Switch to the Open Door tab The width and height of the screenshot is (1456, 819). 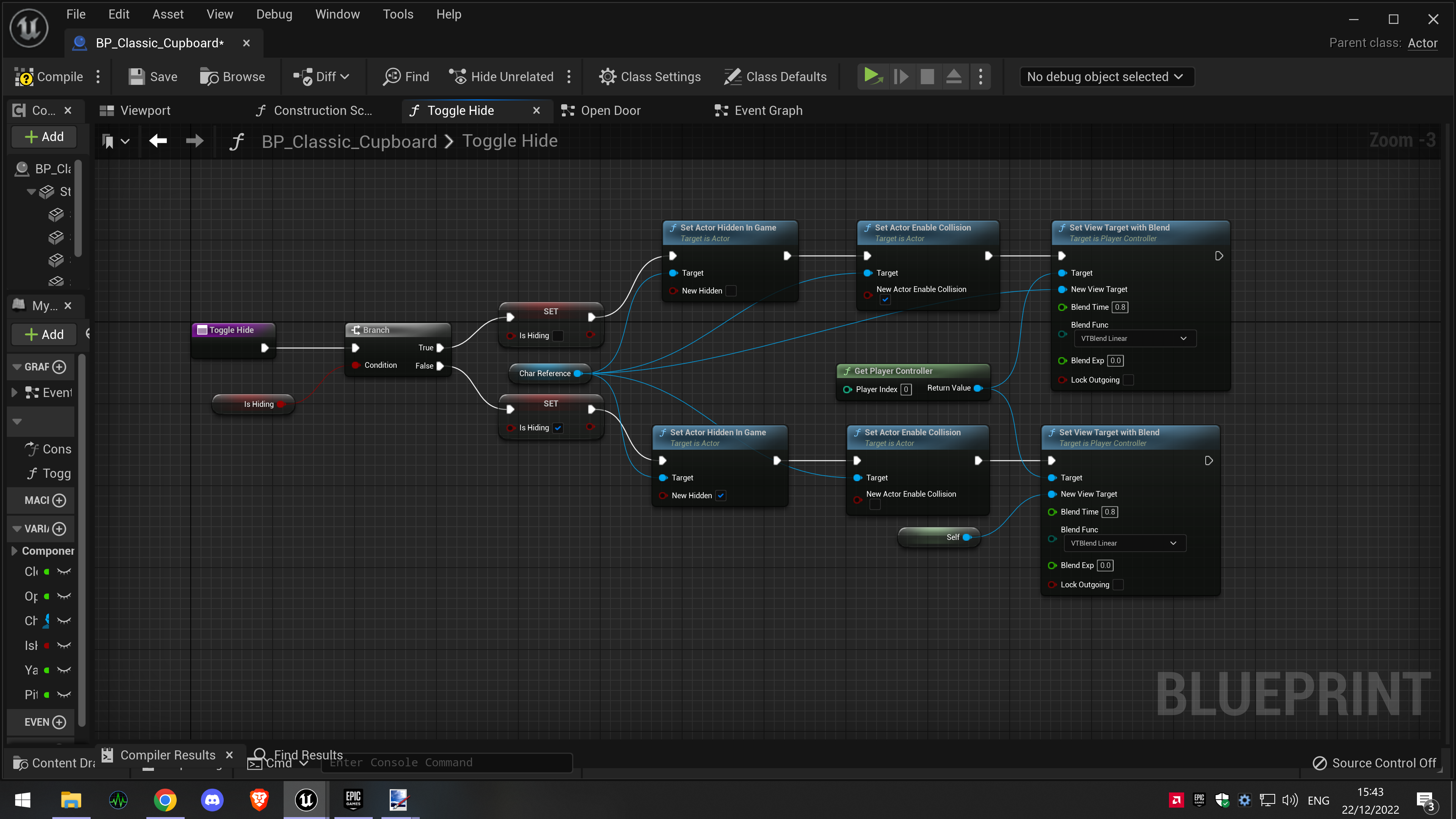tap(601, 110)
